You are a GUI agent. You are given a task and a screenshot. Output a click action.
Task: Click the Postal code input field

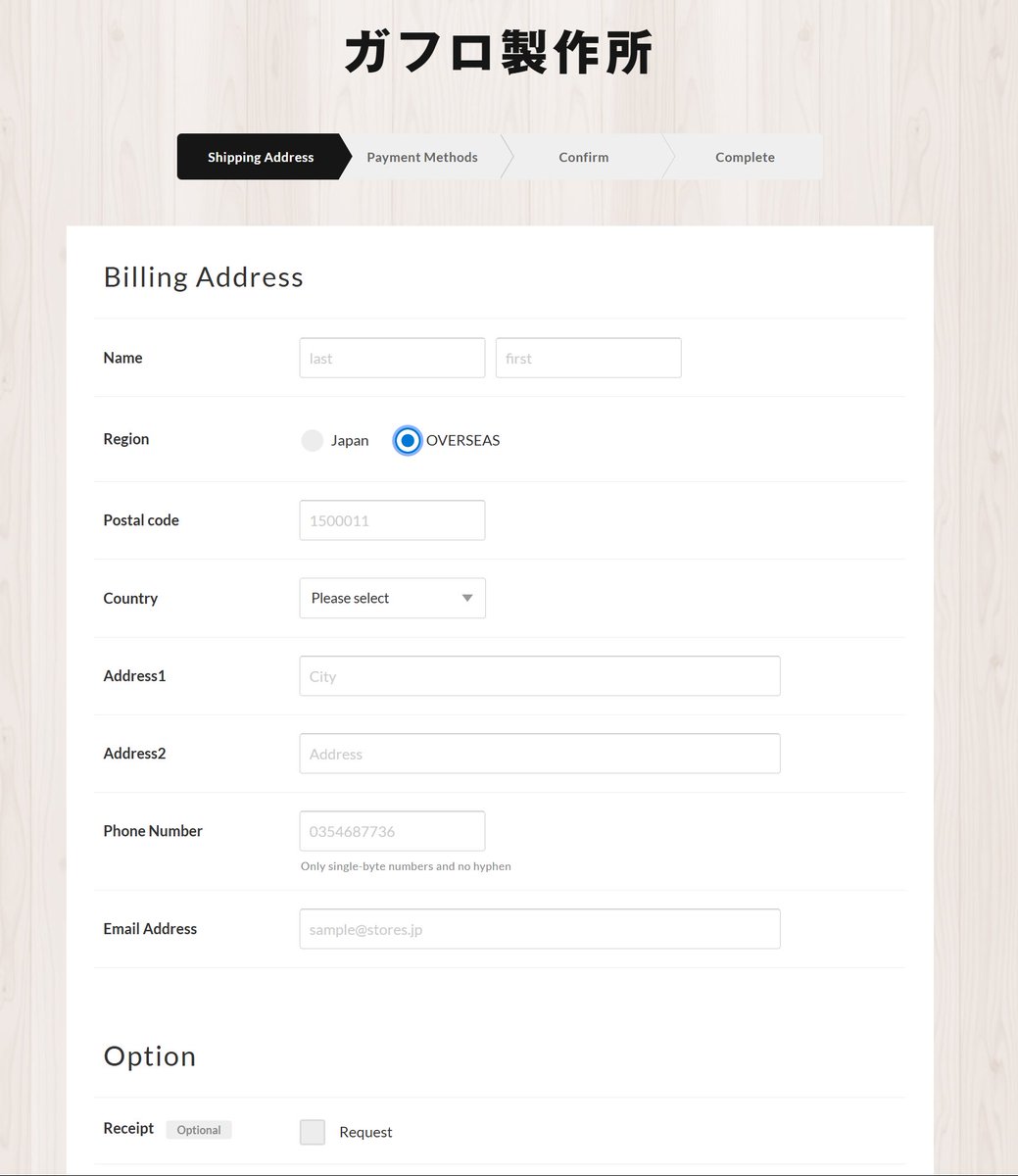(392, 520)
